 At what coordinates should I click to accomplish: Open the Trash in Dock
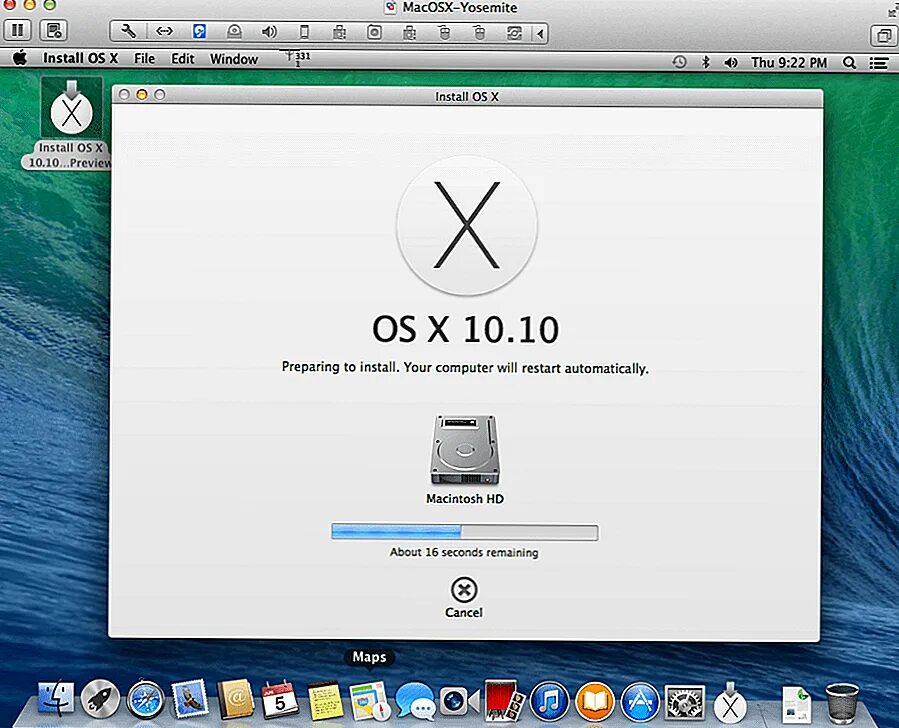click(x=842, y=702)
